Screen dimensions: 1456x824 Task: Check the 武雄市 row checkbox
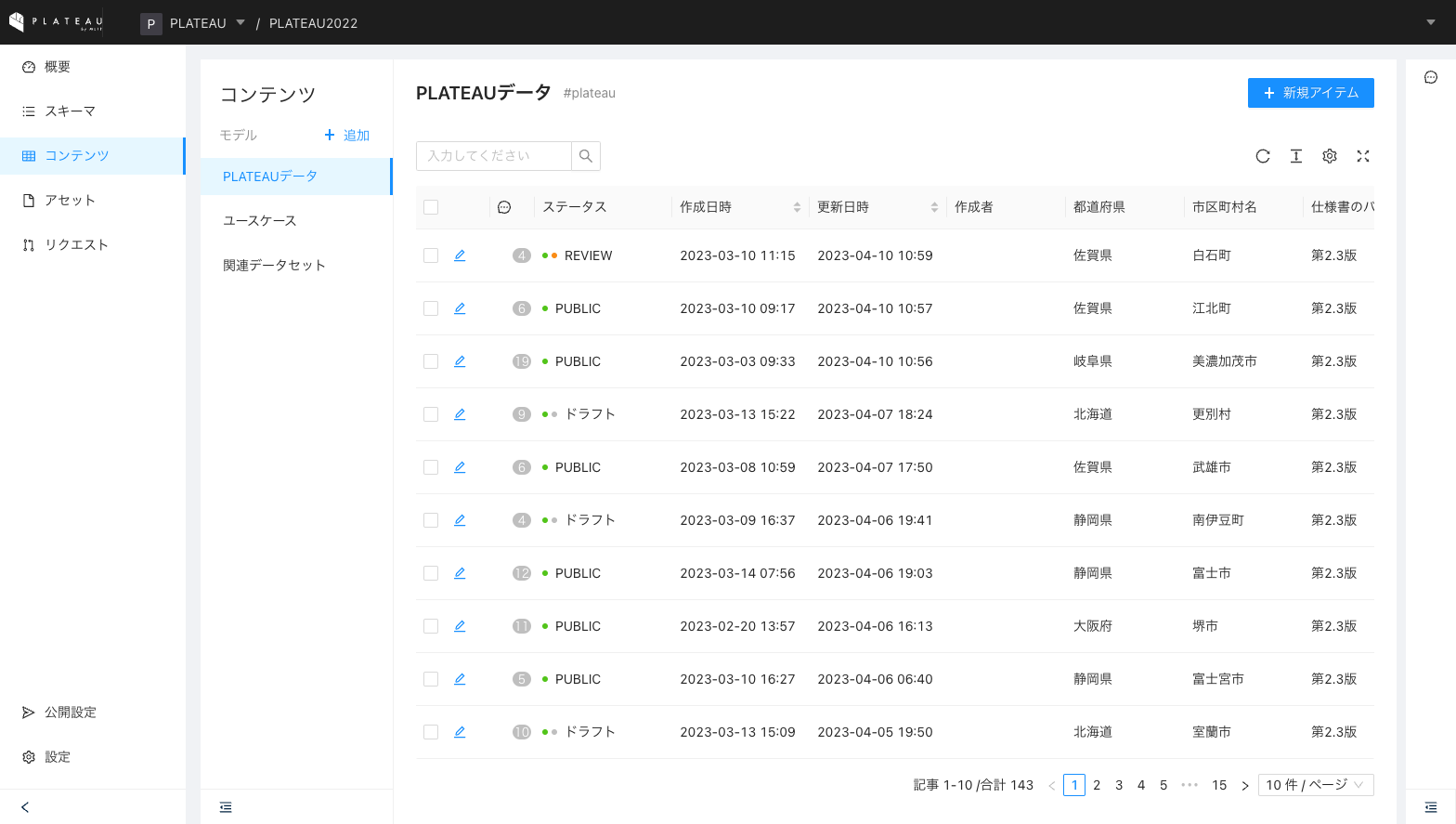[x=431, y=467]
